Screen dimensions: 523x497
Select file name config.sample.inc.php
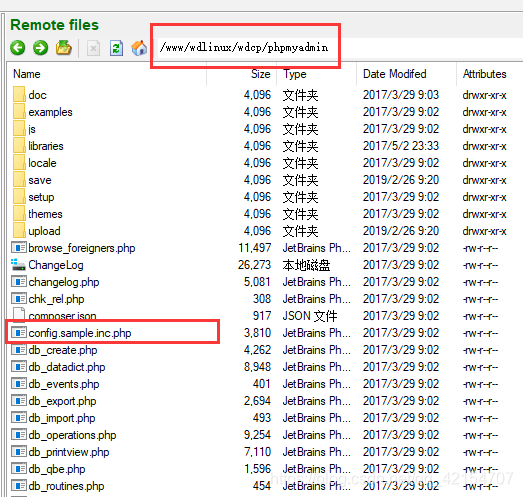(x=80, y=333)
